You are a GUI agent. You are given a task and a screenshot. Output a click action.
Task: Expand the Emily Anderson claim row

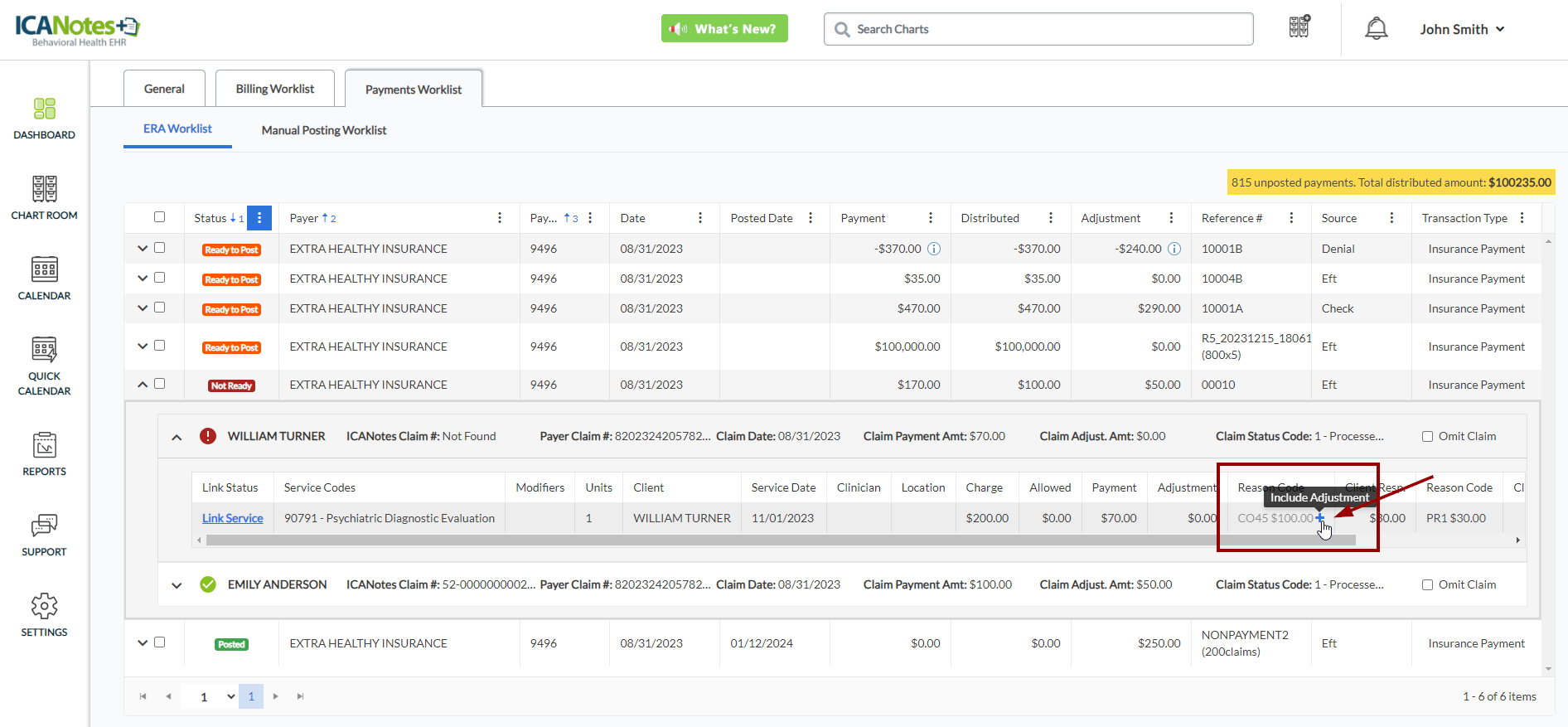click(x=177, y=585)
